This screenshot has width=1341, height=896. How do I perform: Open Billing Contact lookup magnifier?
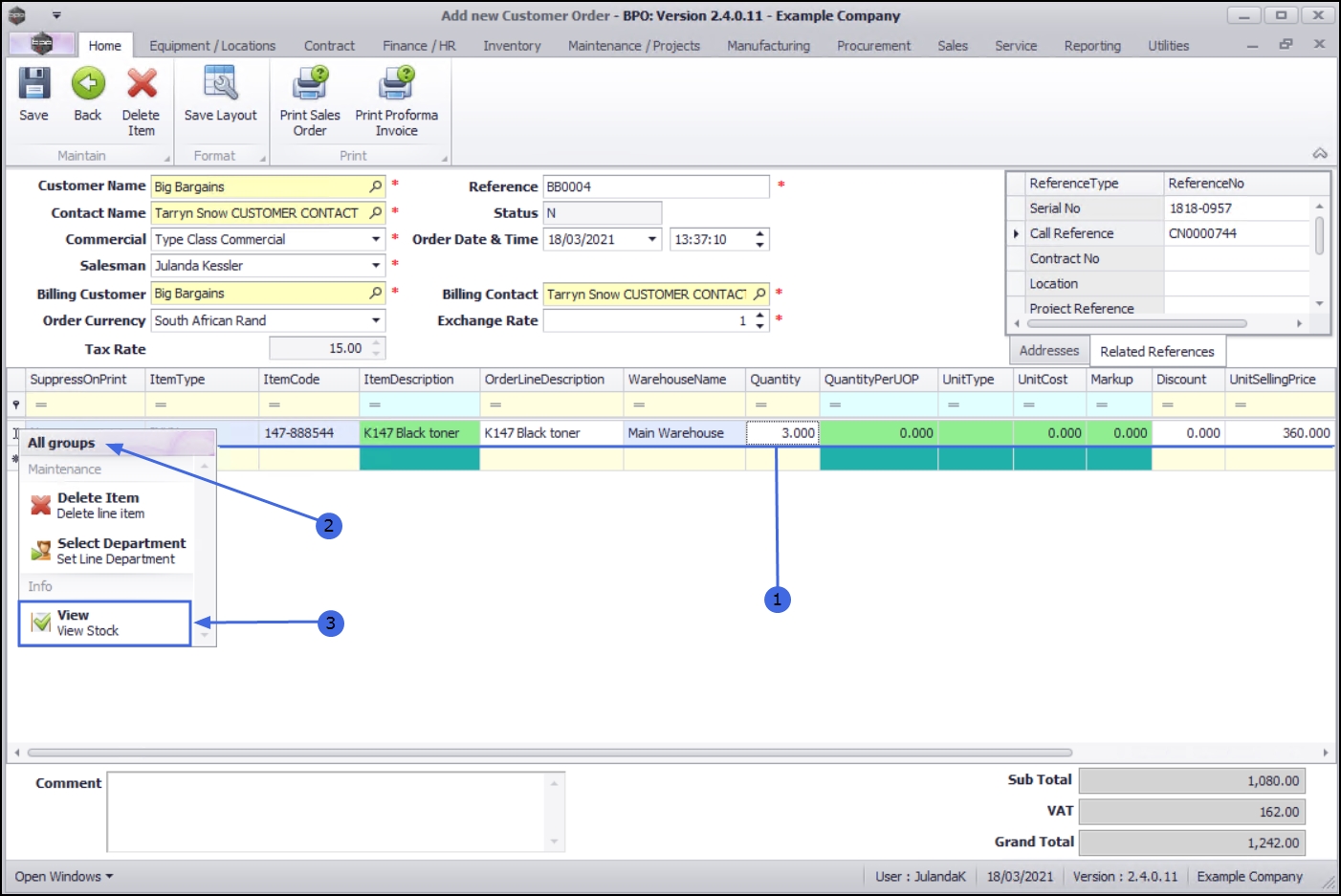click(759, 294)
